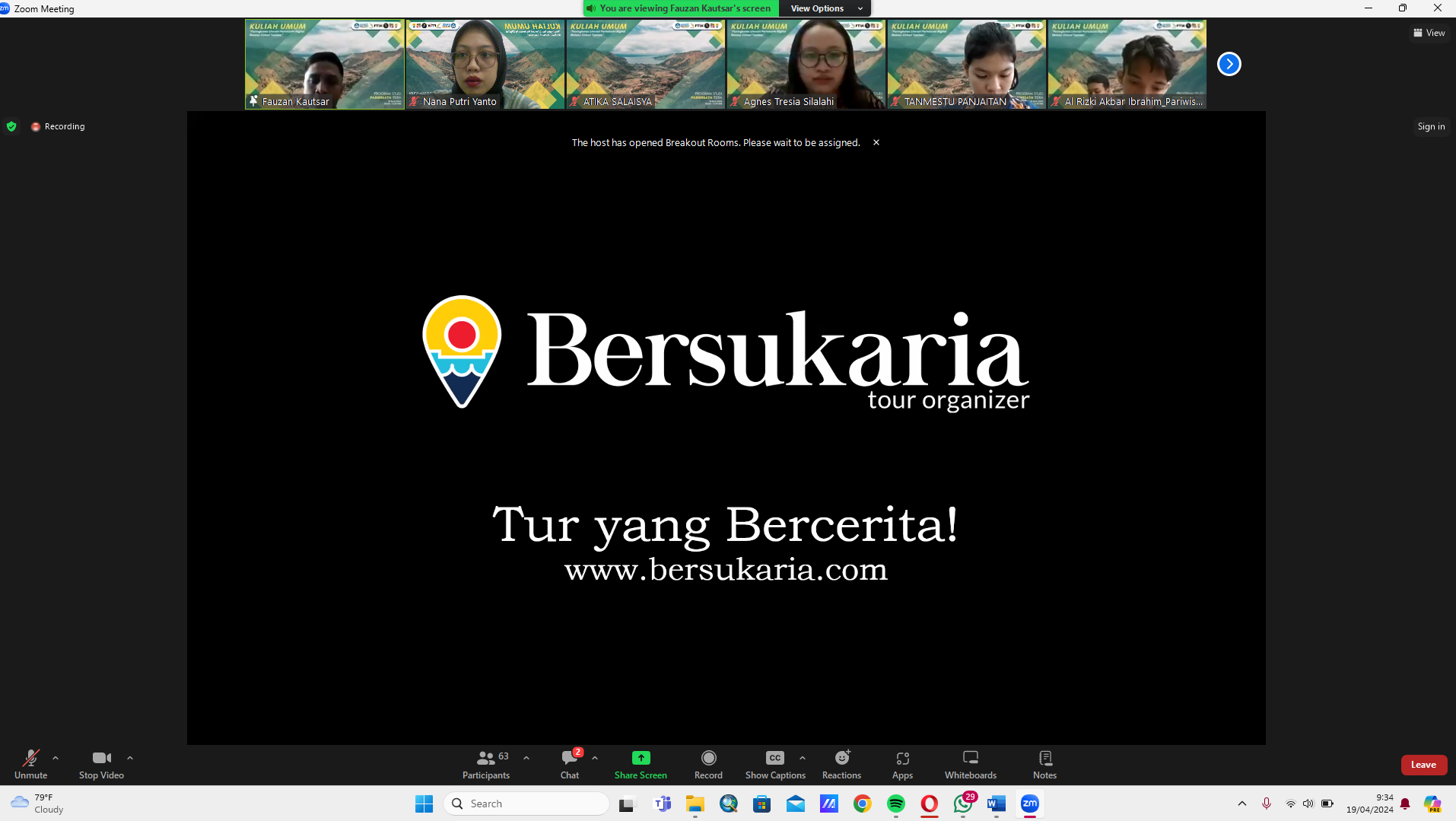Toggle Show Captions
Screen dimensions: 1456x821
coord(775,764)
